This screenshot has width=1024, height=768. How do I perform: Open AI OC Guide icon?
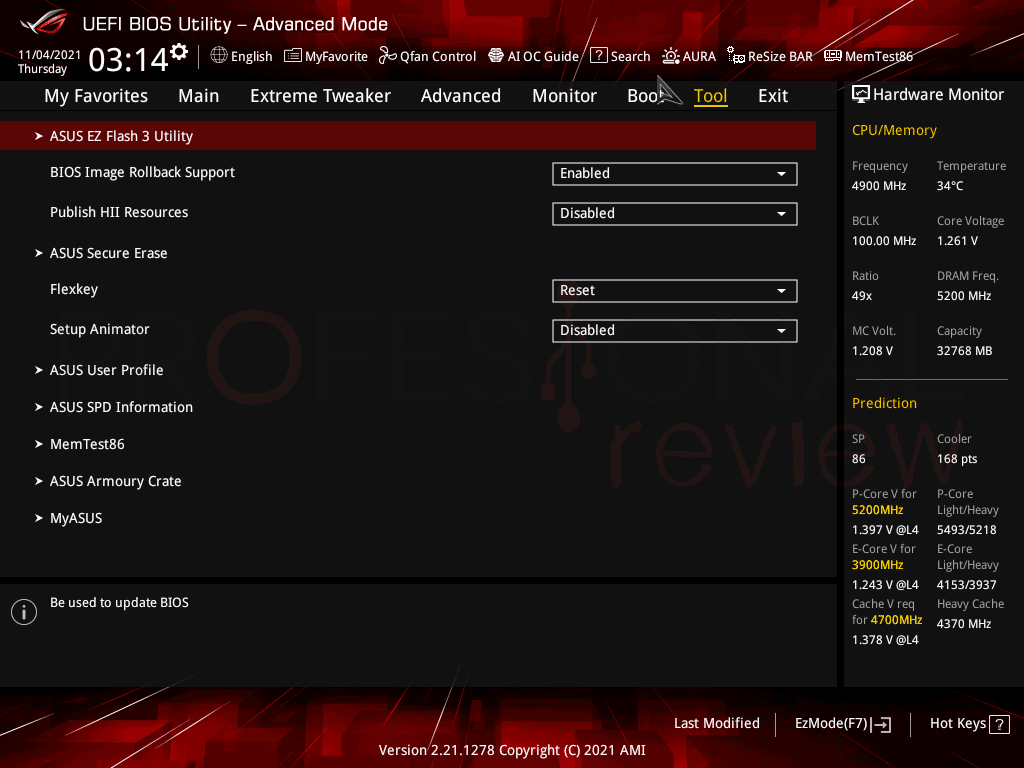tap(496, 56)
